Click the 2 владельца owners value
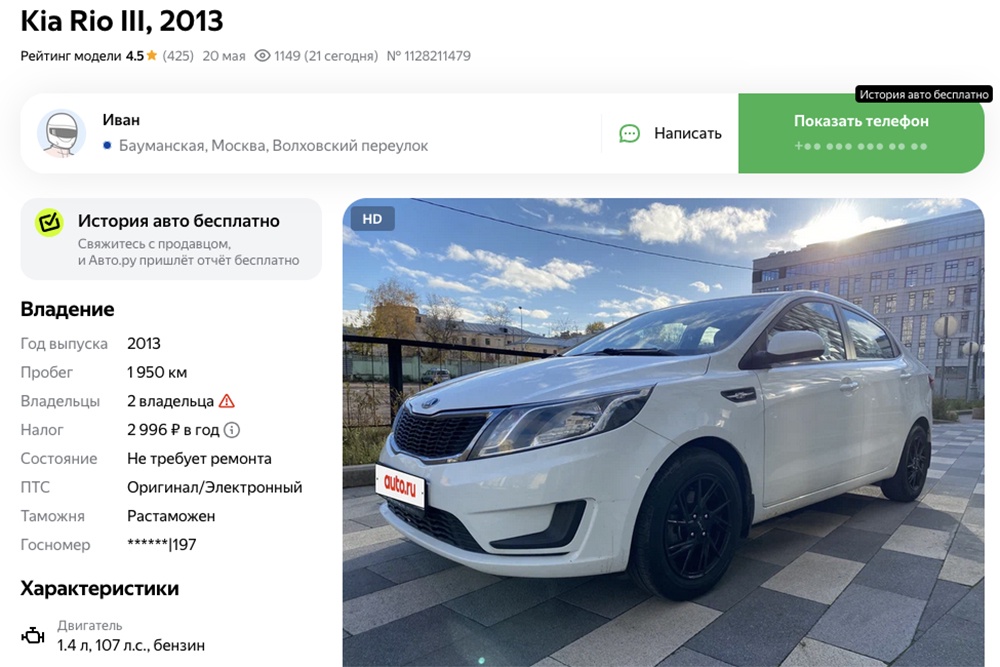 pyautogui.click(x=170, y=401)
